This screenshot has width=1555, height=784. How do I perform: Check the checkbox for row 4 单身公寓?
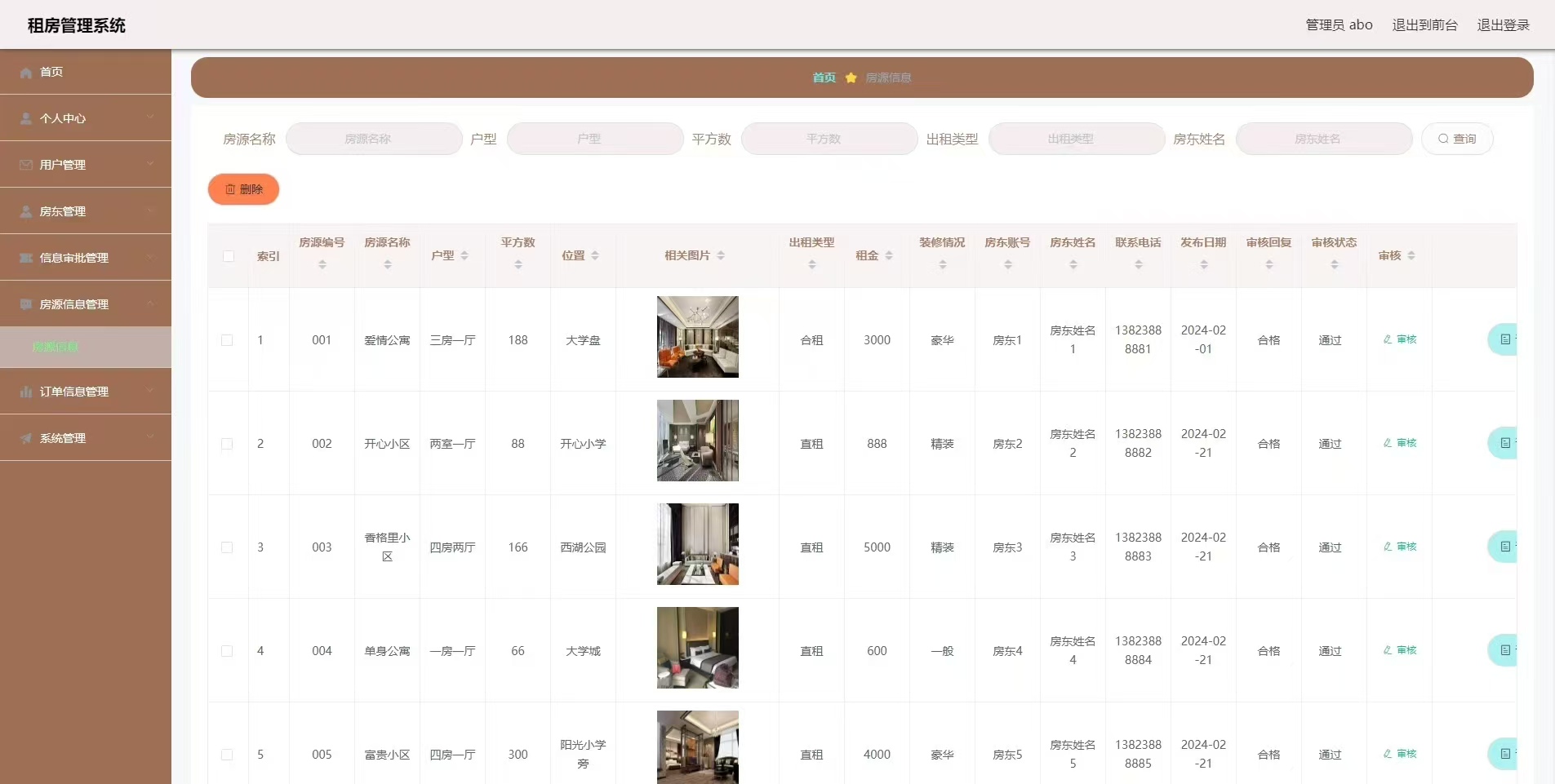pos(227,651)
